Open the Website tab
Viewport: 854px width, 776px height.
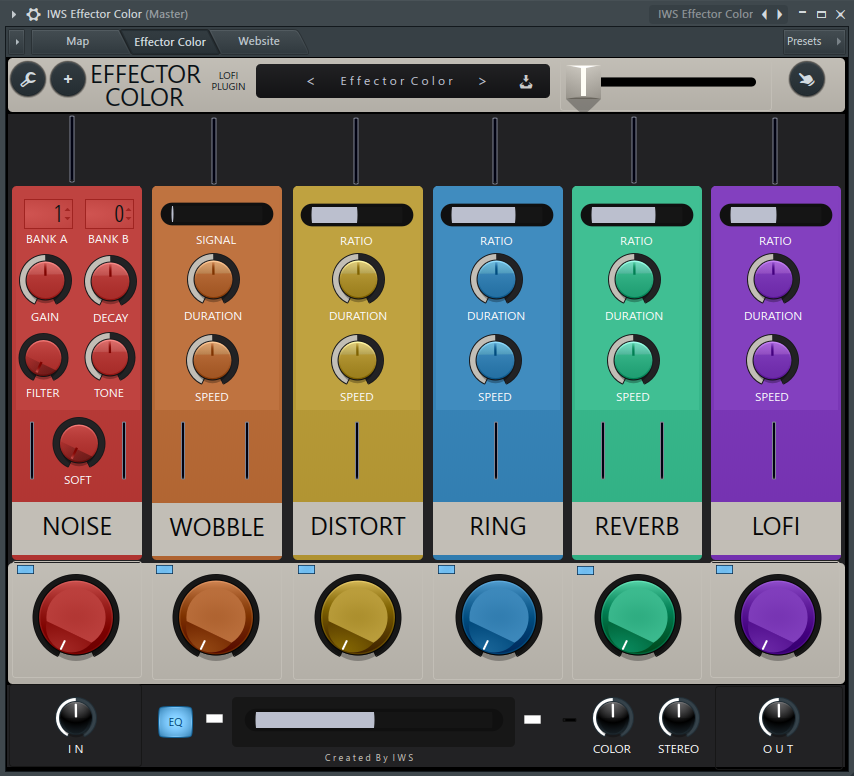[259, 41]
